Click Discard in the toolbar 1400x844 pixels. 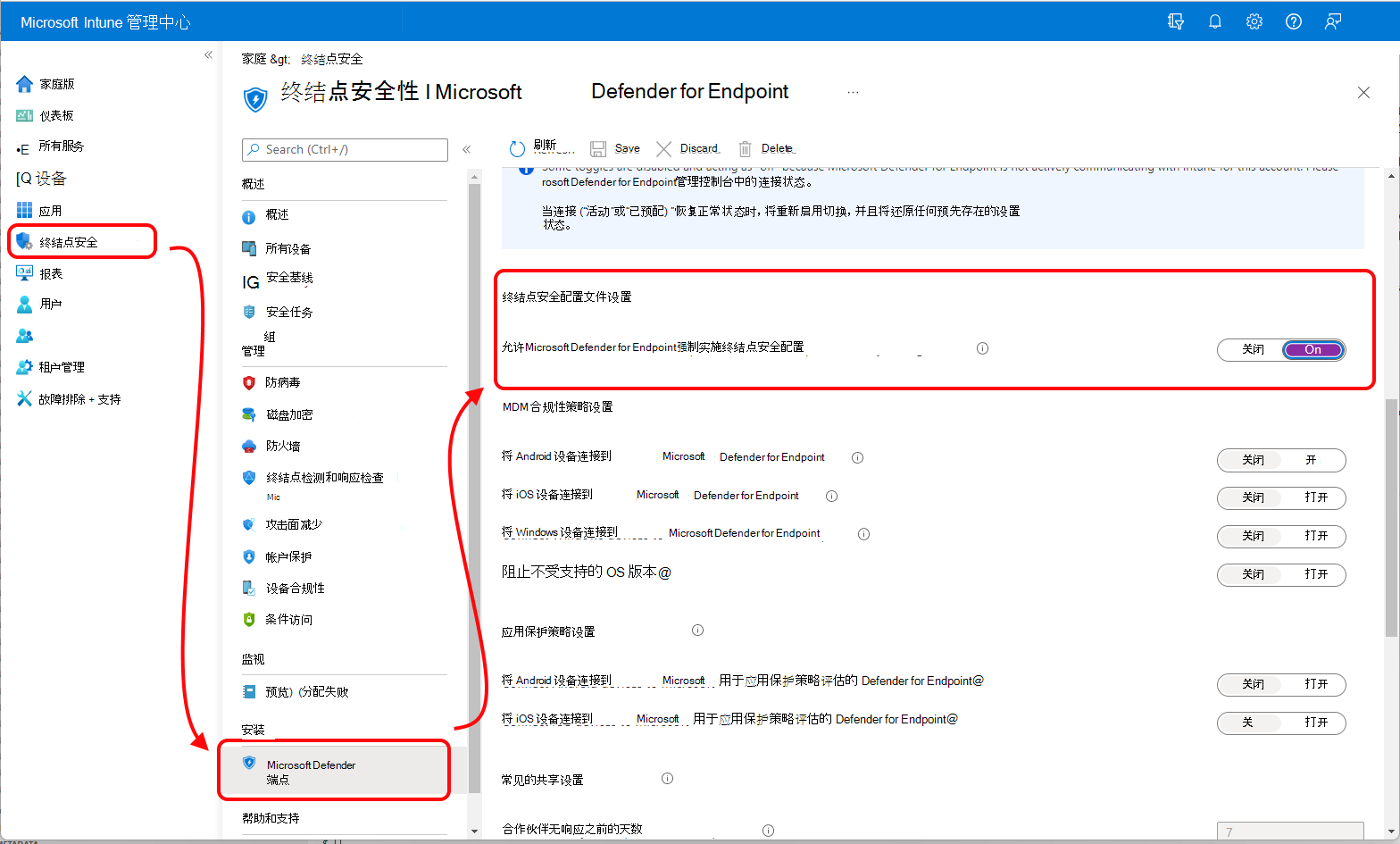click(687, 148)
